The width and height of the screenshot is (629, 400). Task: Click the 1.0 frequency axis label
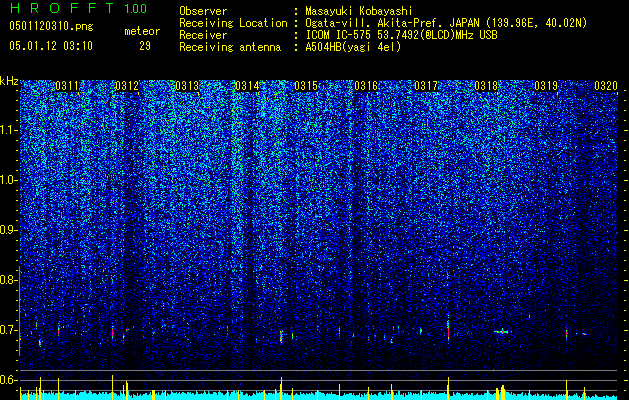(x=7, y=181)
